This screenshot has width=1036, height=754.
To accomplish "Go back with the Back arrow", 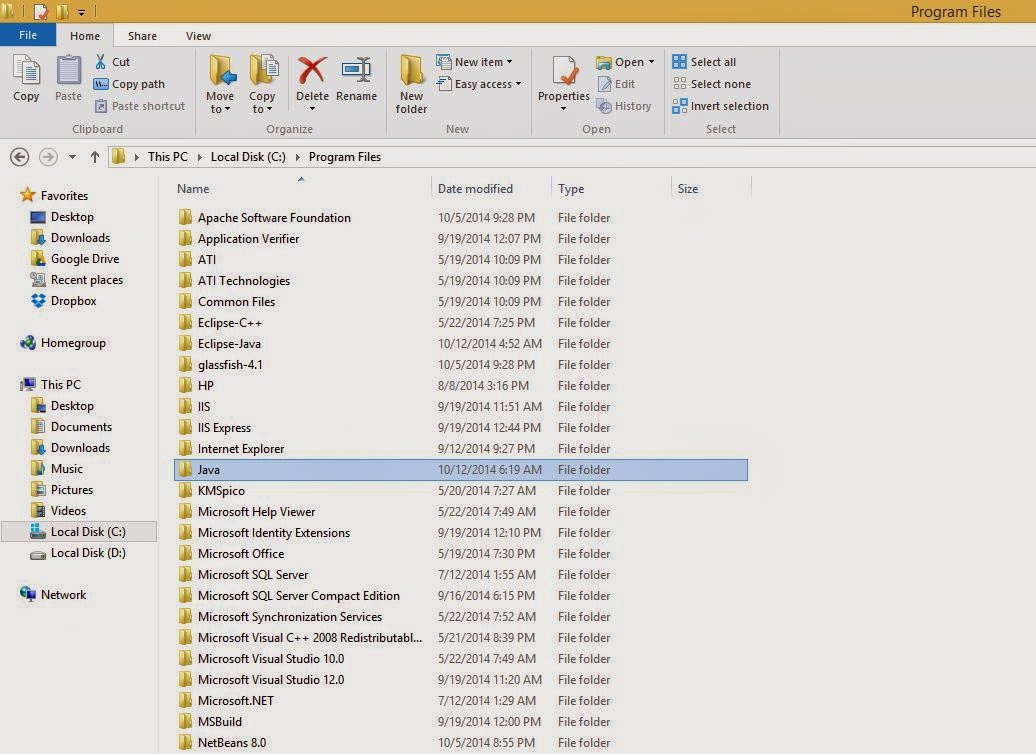I will click(20, 157).
